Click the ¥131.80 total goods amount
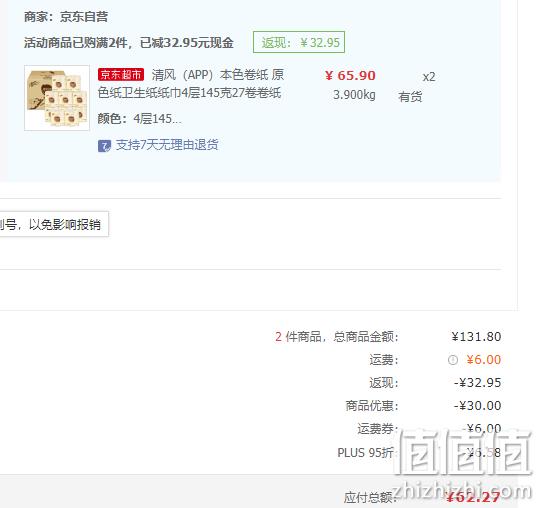541x508 pixels. 476,336
